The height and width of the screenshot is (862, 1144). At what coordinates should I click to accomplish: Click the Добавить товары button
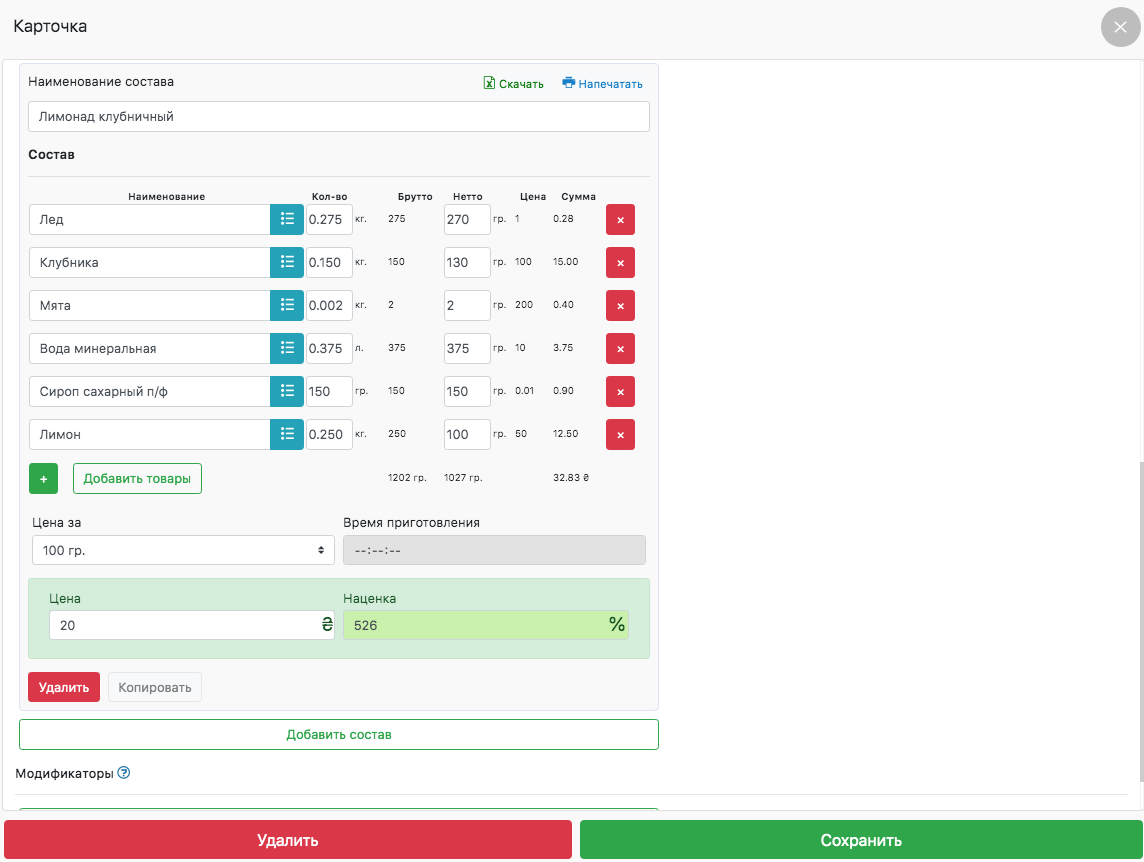point(137,478)
